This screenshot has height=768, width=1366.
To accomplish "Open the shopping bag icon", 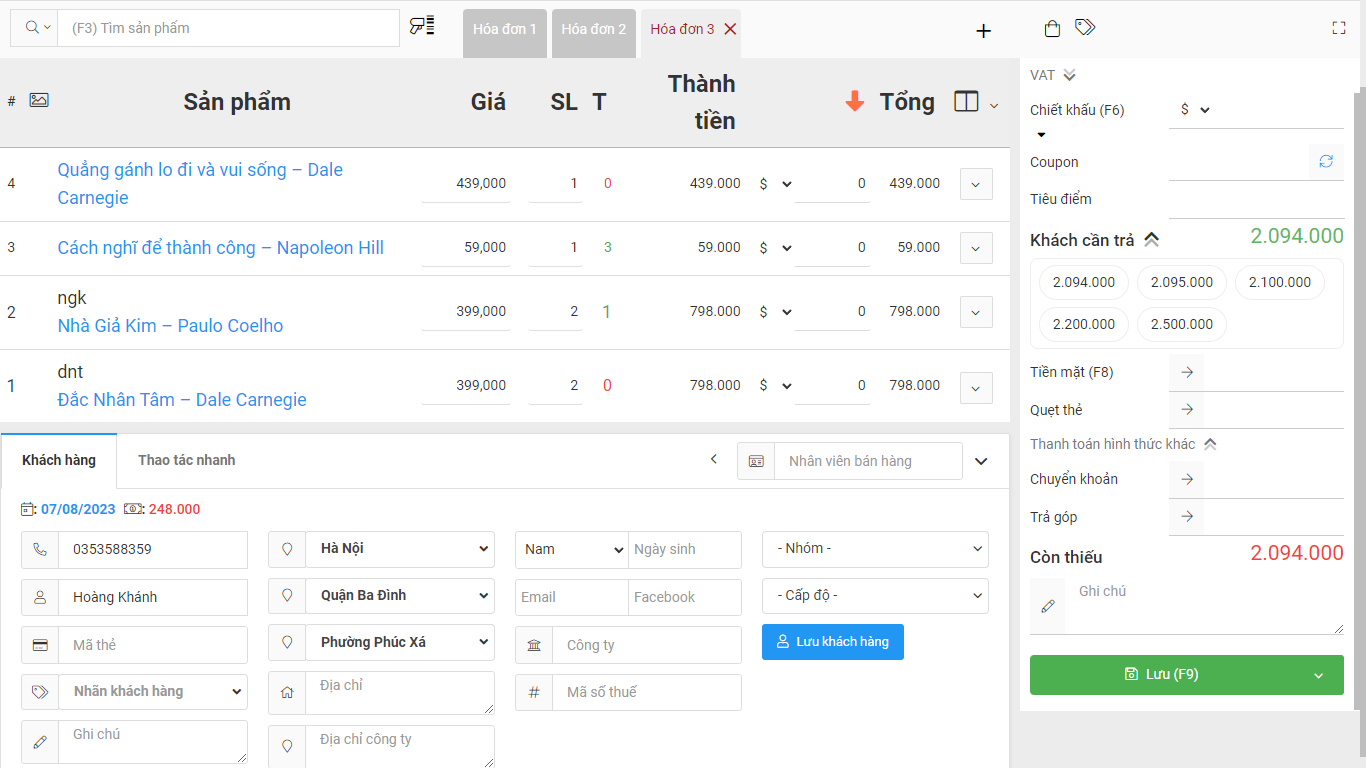I will click(x=1052, y=29).
